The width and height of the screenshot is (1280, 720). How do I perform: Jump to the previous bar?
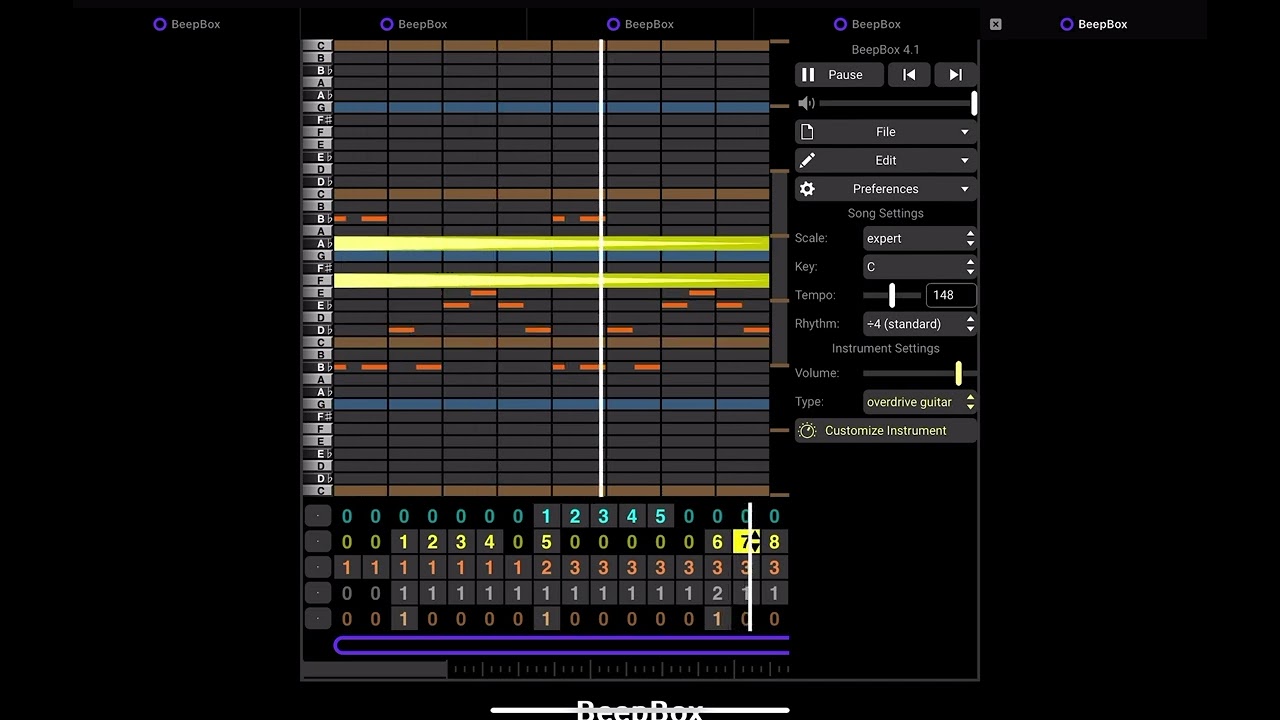point(909,75)
